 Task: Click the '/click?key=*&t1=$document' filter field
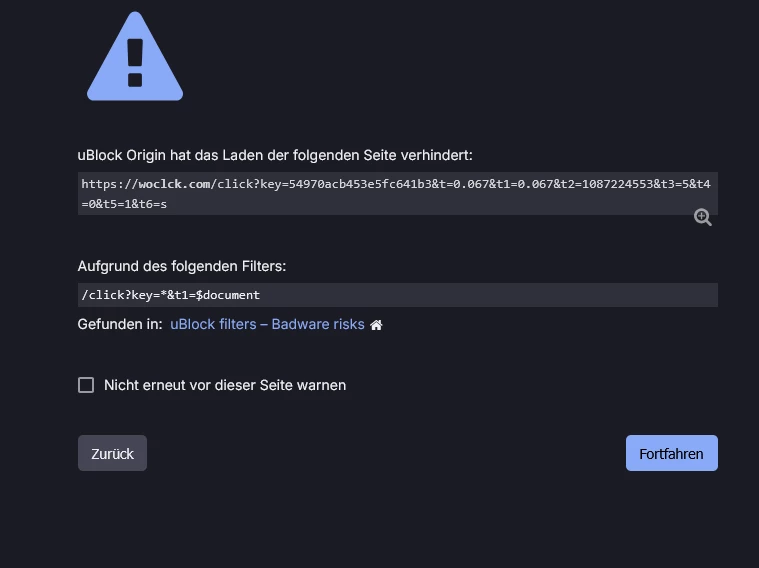tap(397, 295)
